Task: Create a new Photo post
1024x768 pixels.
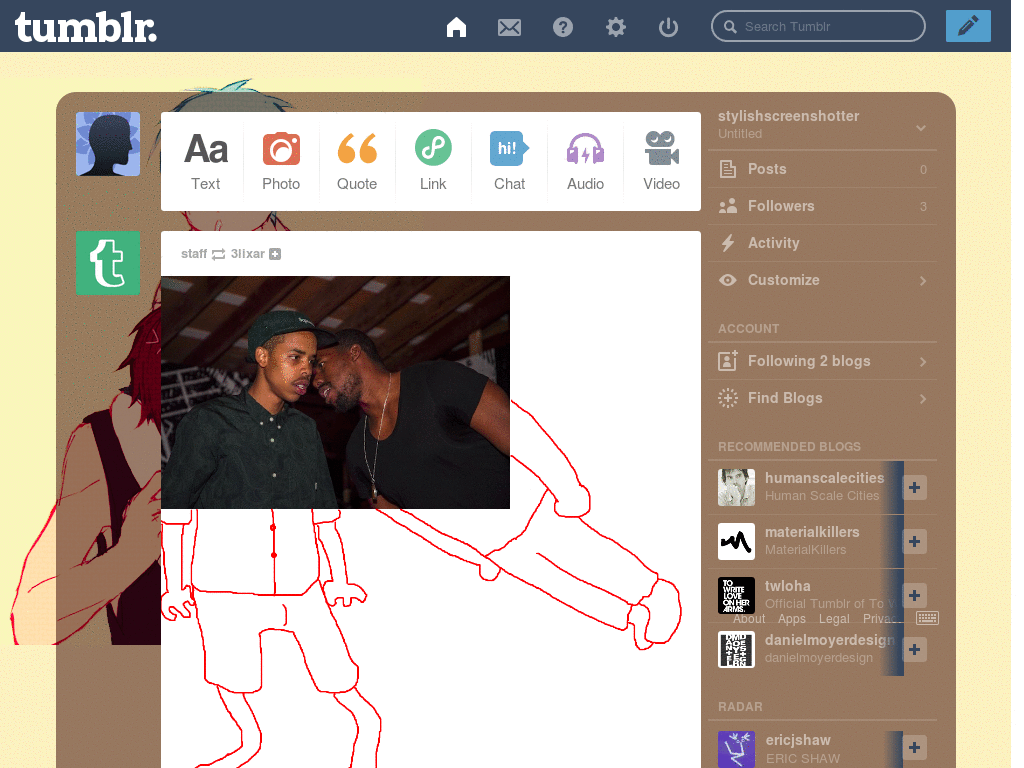Action: point(281,161)
